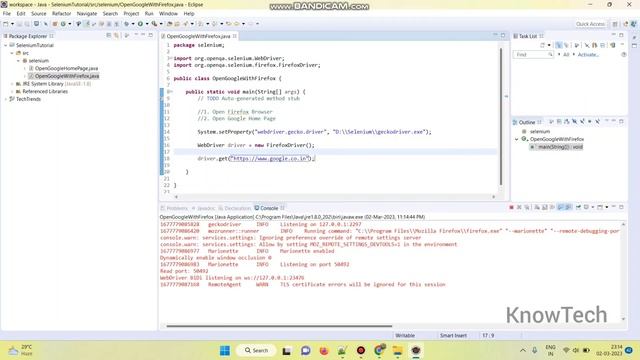Image resolution: width=640 pixels, height=360 pixels.
Task: Click the Activate... link in Task List
Action: tap(588, 55)
